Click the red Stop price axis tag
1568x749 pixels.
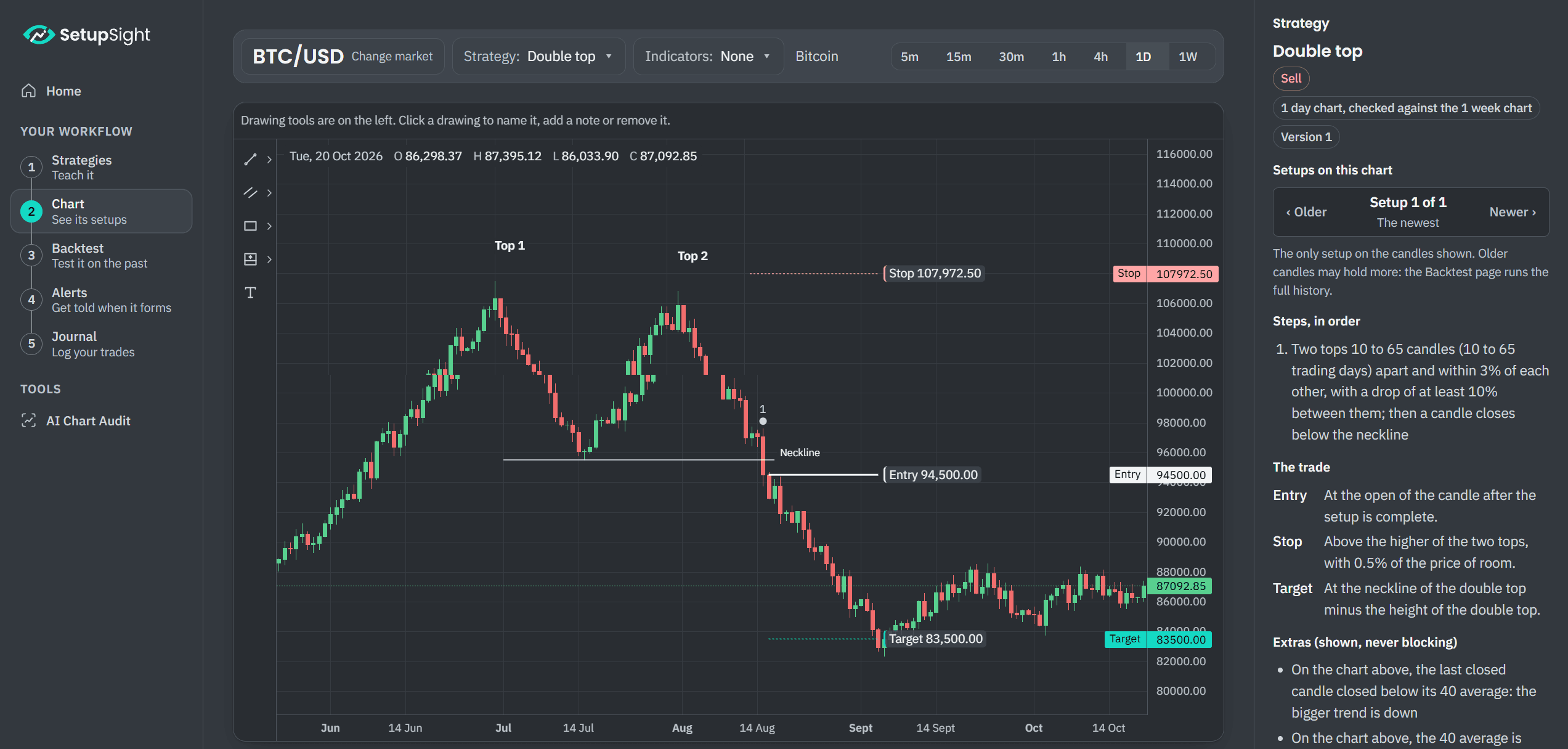(x=1165, y=274)
